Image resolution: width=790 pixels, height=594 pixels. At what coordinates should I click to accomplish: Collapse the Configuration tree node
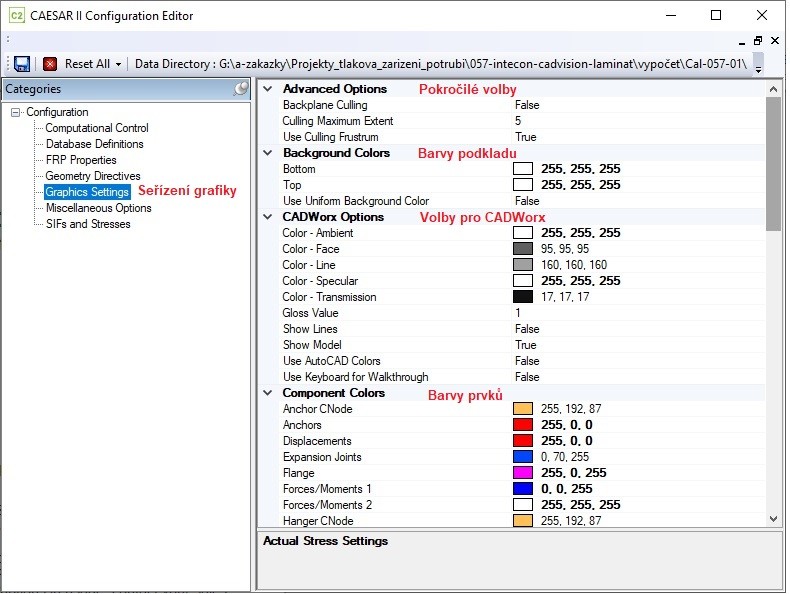16,112
